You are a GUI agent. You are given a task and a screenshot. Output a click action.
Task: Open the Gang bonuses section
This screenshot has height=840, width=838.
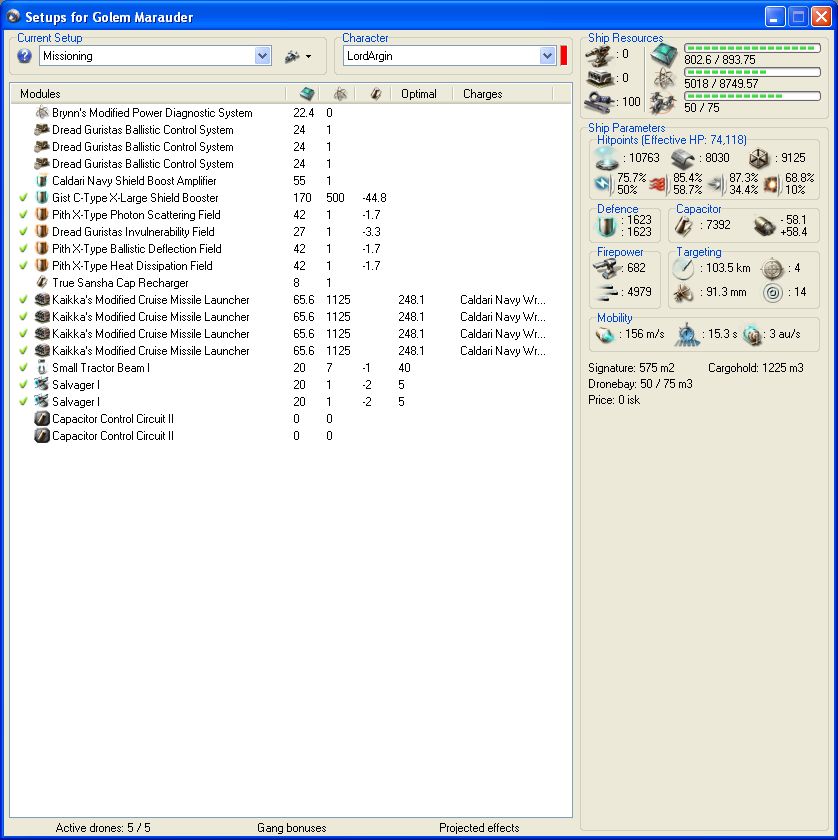[x=291, y=828]
